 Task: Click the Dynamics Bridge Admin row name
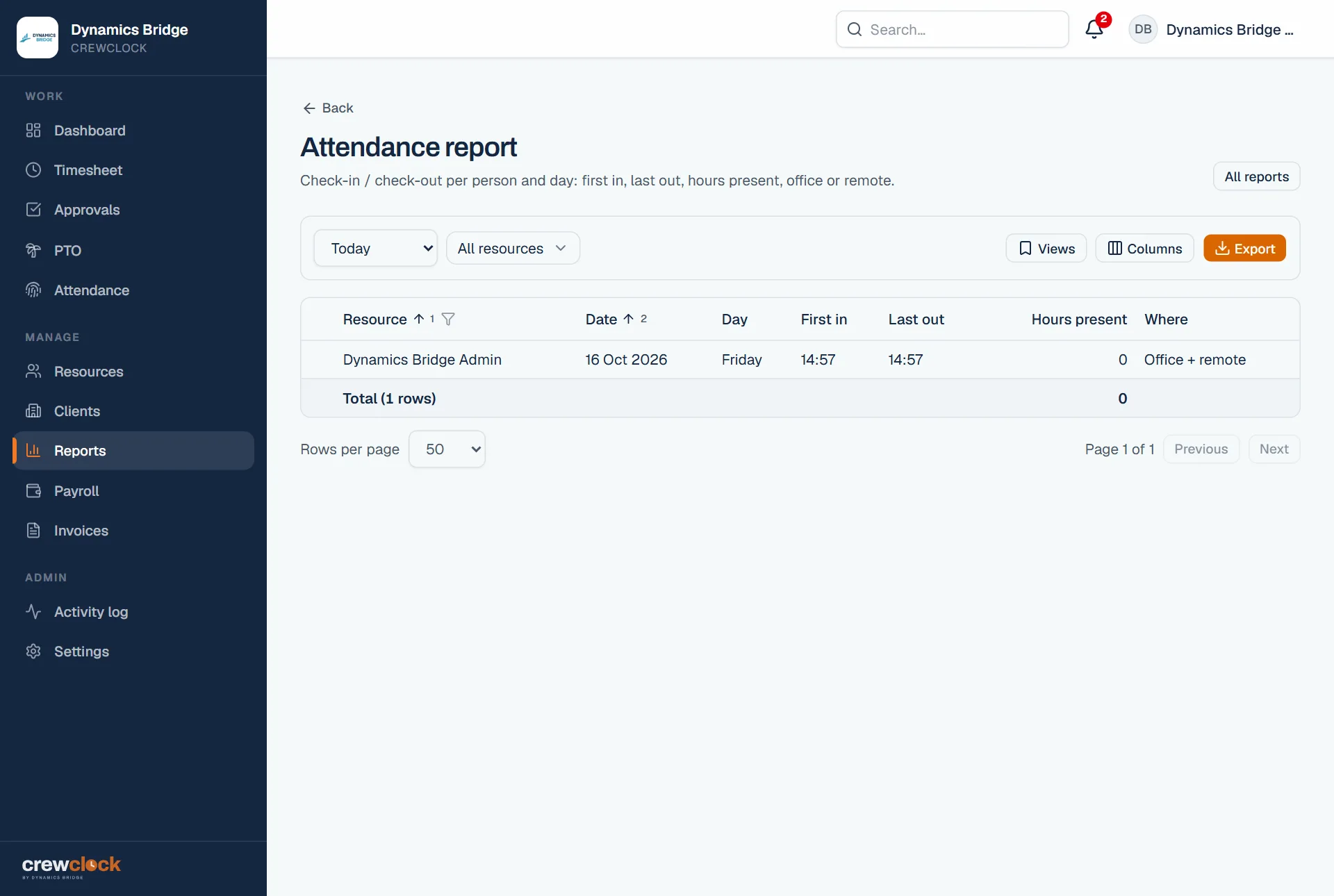(x=422, y=360)
